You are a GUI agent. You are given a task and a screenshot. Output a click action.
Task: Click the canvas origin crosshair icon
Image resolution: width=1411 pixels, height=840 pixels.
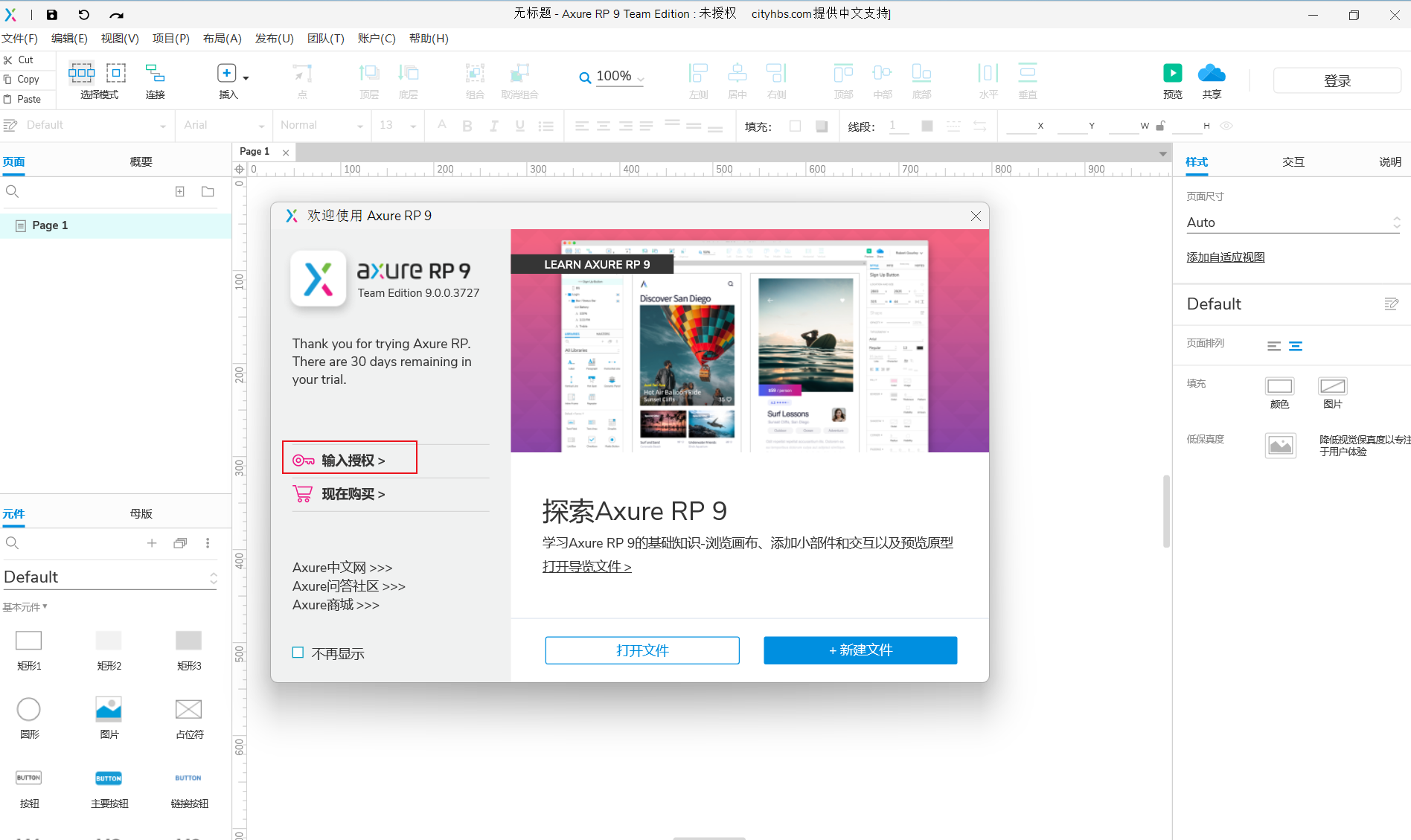(x=240, y=170)
